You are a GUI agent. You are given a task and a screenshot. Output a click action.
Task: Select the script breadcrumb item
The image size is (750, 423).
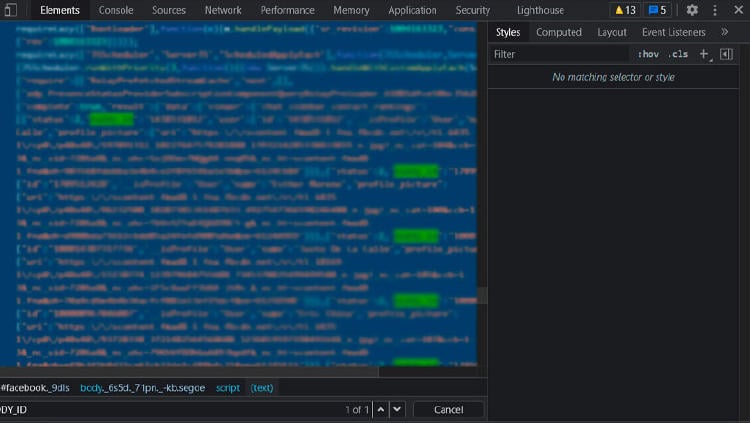click(x=227, y=387)
